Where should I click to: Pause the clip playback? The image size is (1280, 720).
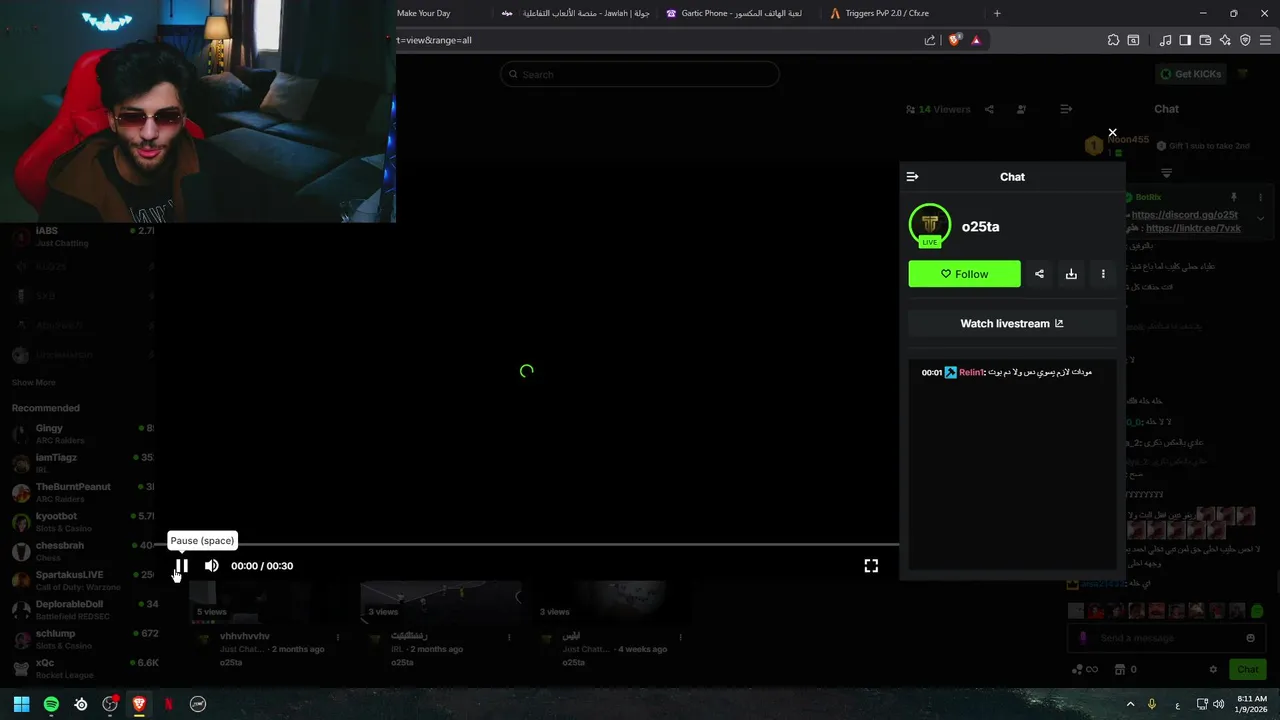(182, 566)
